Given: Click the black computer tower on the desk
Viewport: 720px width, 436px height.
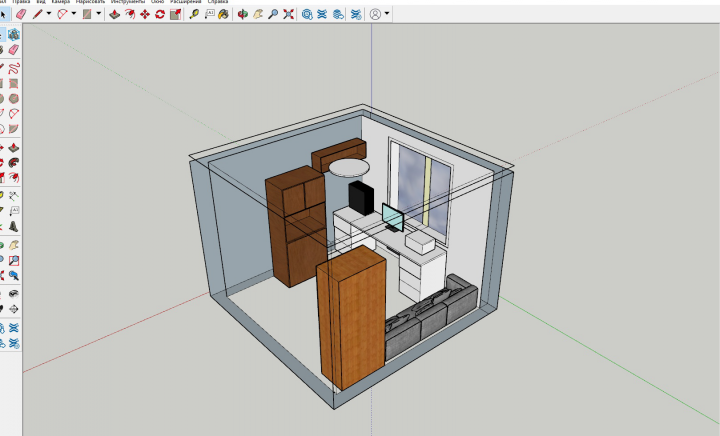Looking at the screenshot, I should pyautogui.click(x=361, y=197).
